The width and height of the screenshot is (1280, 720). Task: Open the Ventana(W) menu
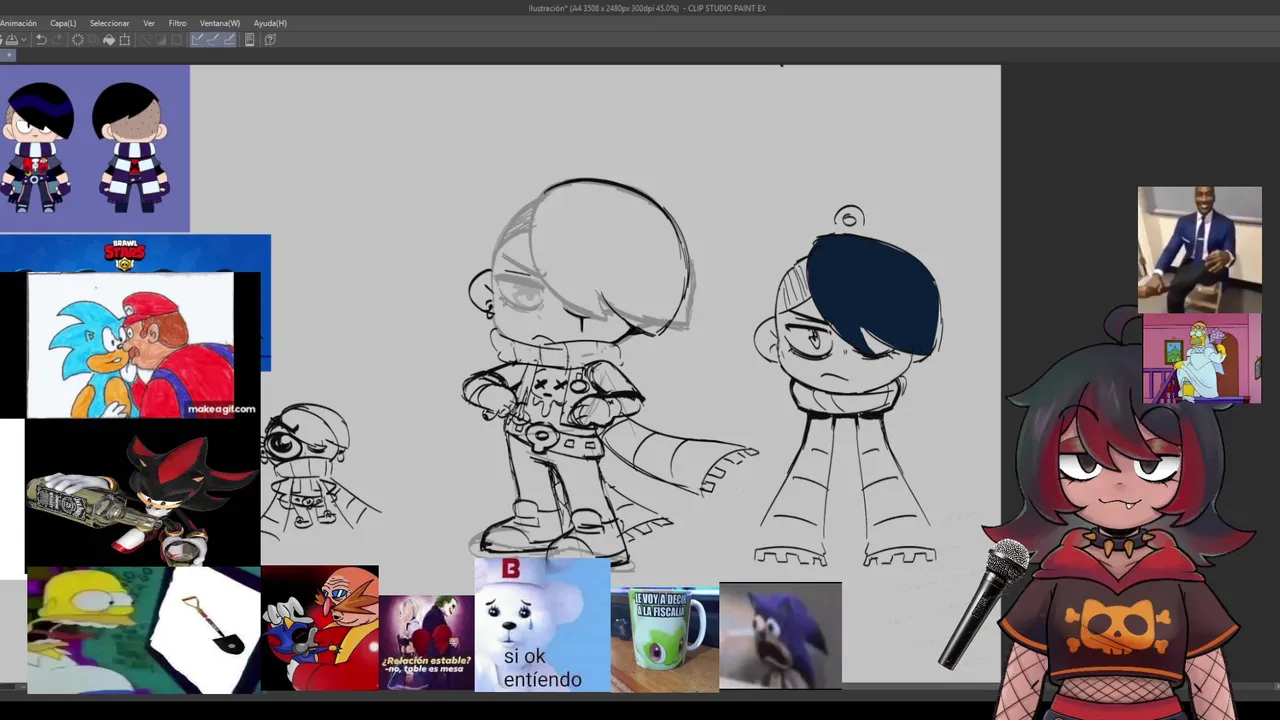[220, 23]
